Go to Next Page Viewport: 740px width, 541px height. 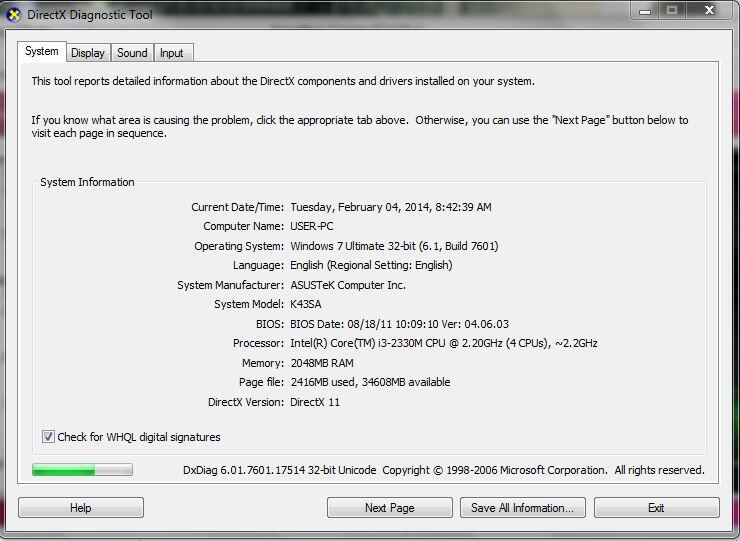pos(390,507)
